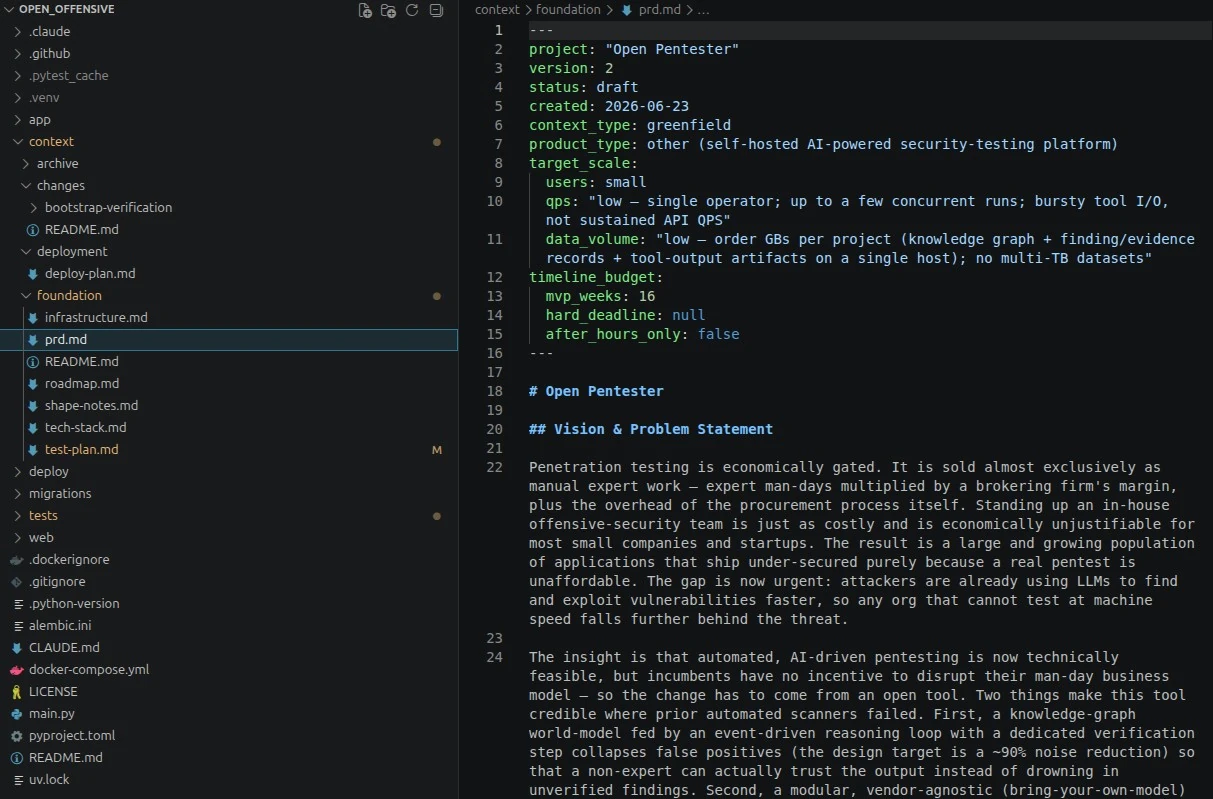Click the markdown icon beside infrastructure.md
The image size is (1213, 799).
click(x=33, y=317)
